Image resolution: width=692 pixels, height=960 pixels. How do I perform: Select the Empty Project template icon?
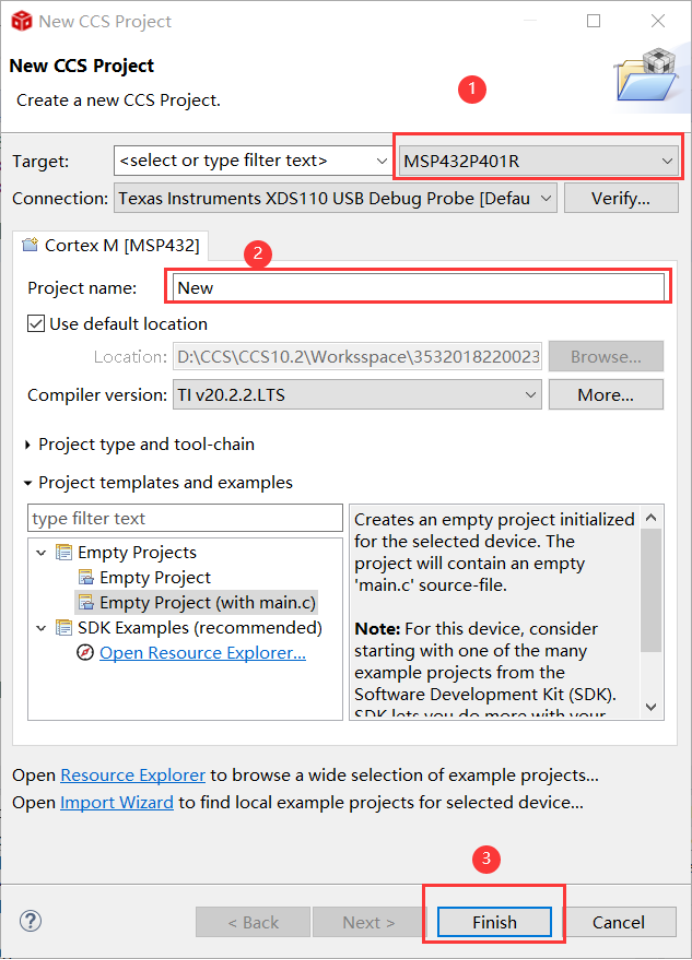86,577
